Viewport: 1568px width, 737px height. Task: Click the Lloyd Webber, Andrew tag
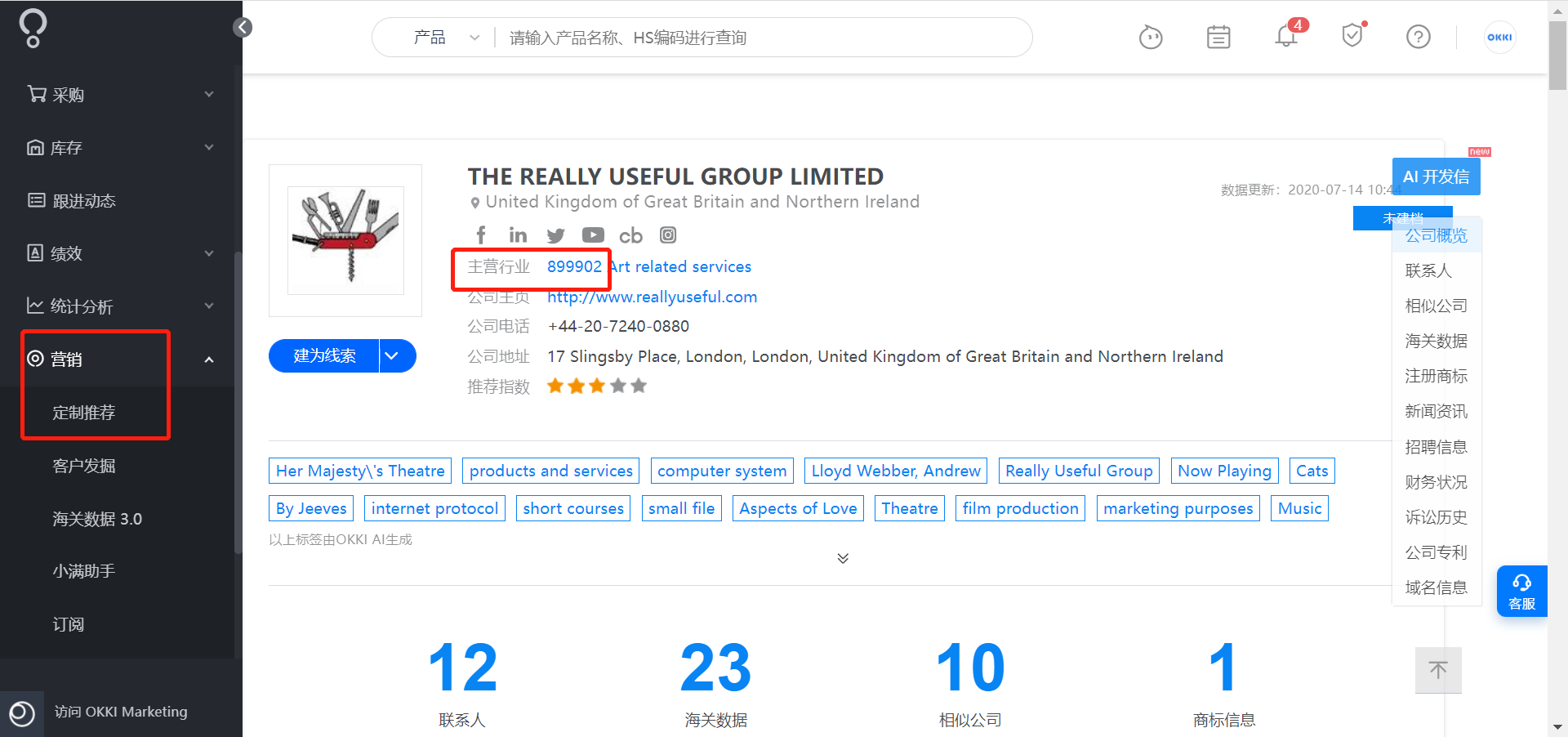[896, 471]
